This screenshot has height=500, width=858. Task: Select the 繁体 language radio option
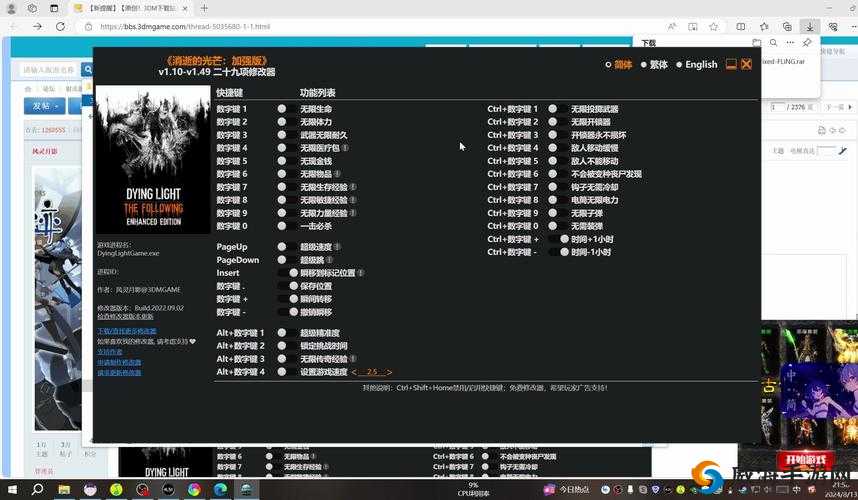click(x=654, y=65)
